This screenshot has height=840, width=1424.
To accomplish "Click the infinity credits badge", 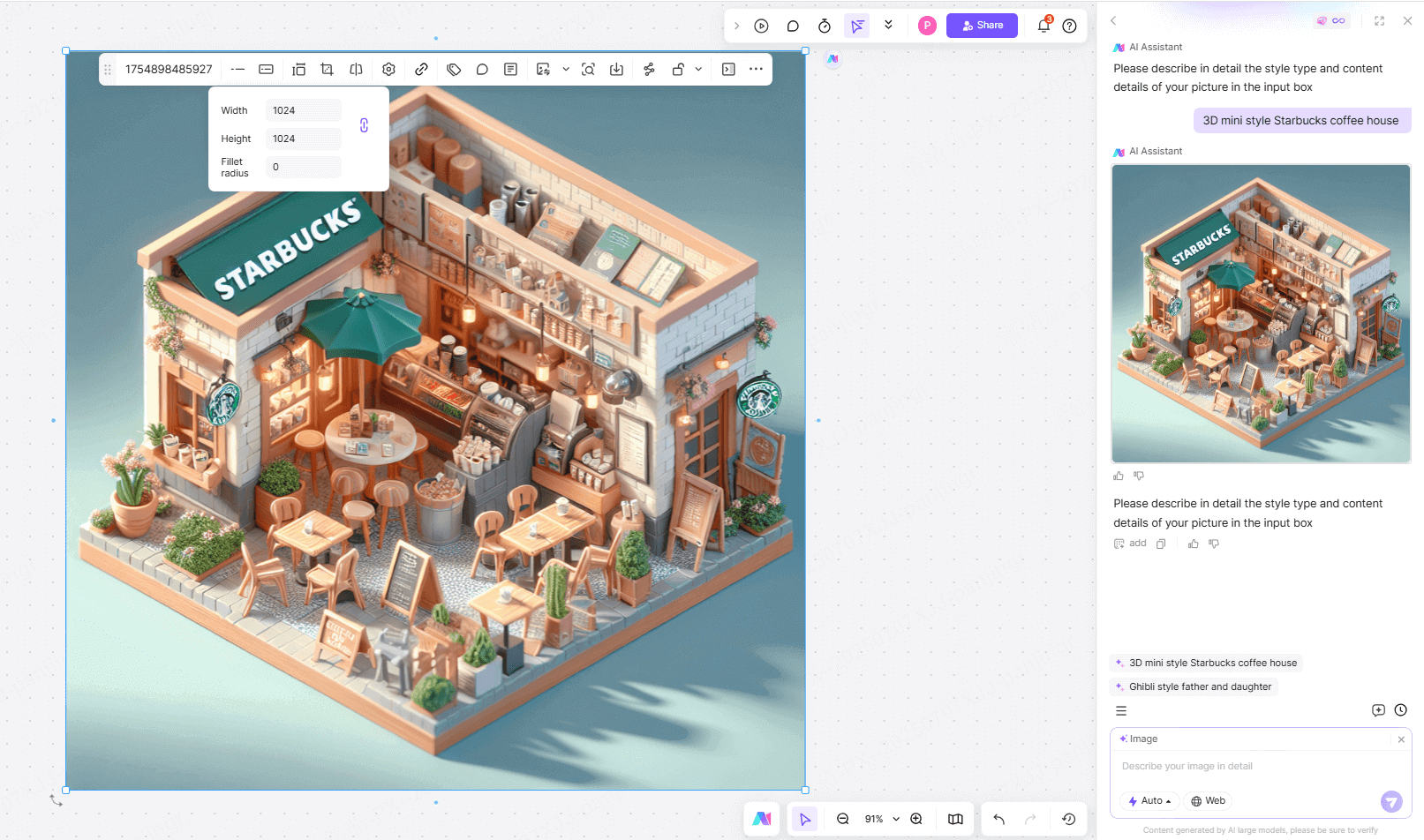I will (x=1331, y=20).
